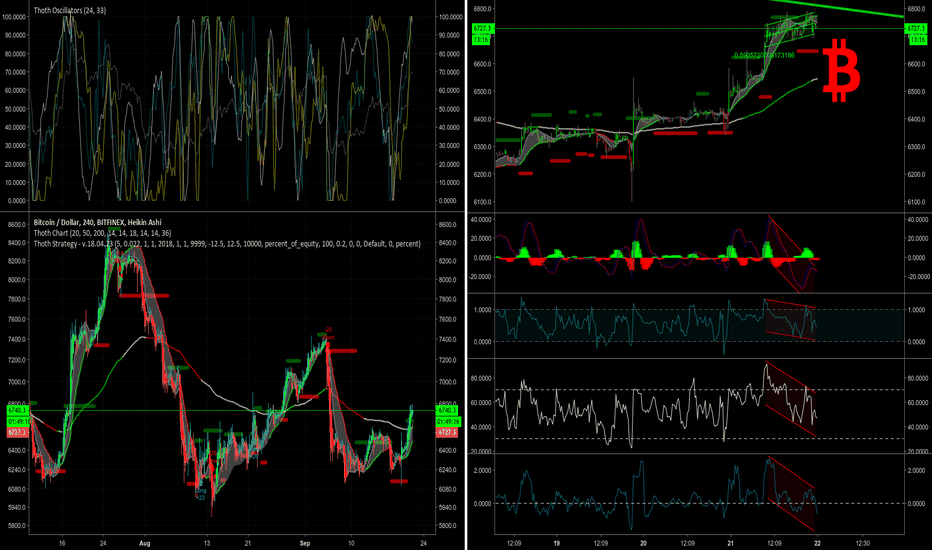Viewport: 932px width, 550px height.
Task: Click the bold 19 date on right chart time axis
Action: click(556, 543)
